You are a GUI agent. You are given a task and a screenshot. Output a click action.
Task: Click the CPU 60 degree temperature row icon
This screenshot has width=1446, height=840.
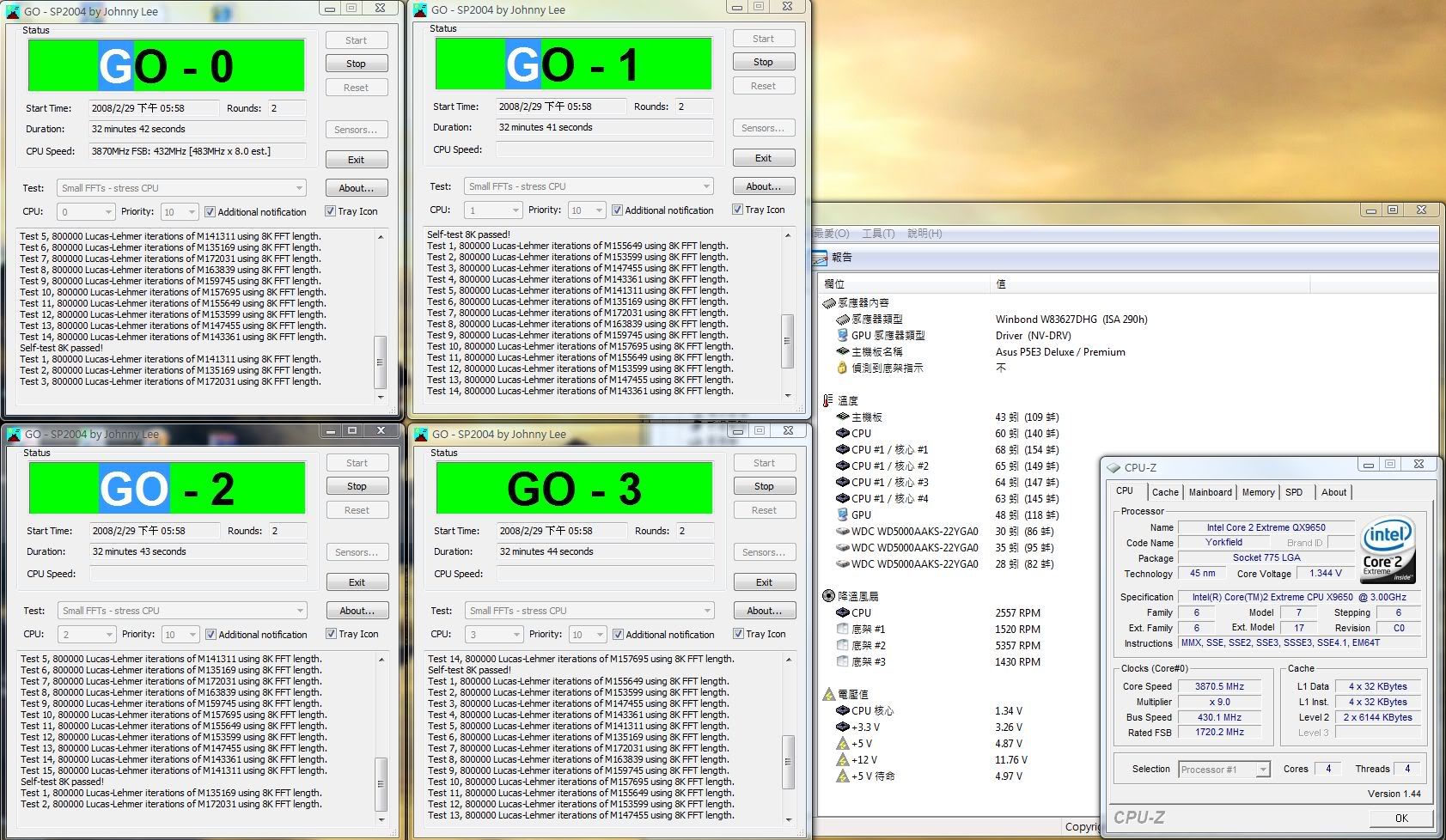pos(843,434)
